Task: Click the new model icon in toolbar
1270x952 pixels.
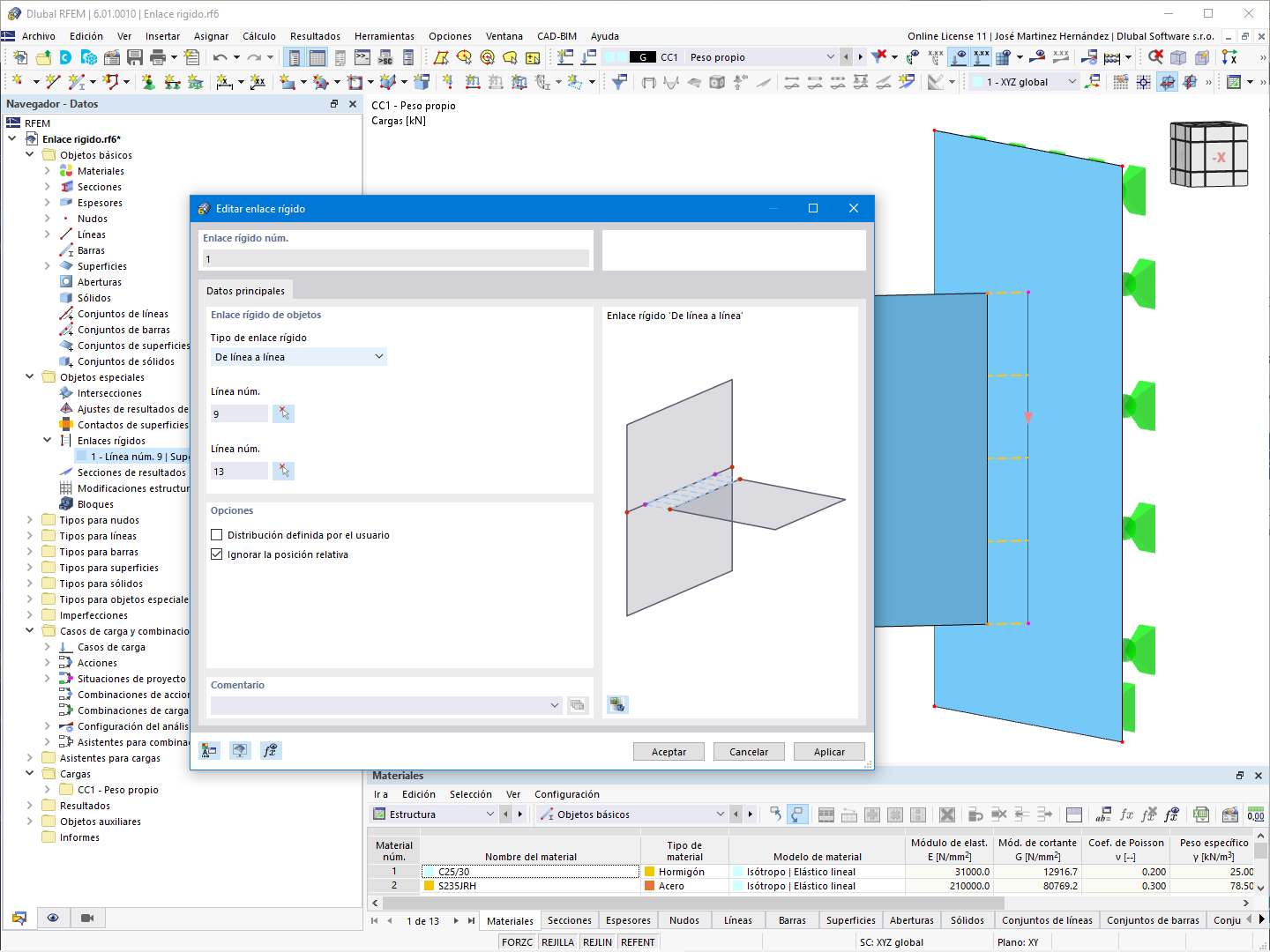Action: pyautogui.click(x=20, y=57)
